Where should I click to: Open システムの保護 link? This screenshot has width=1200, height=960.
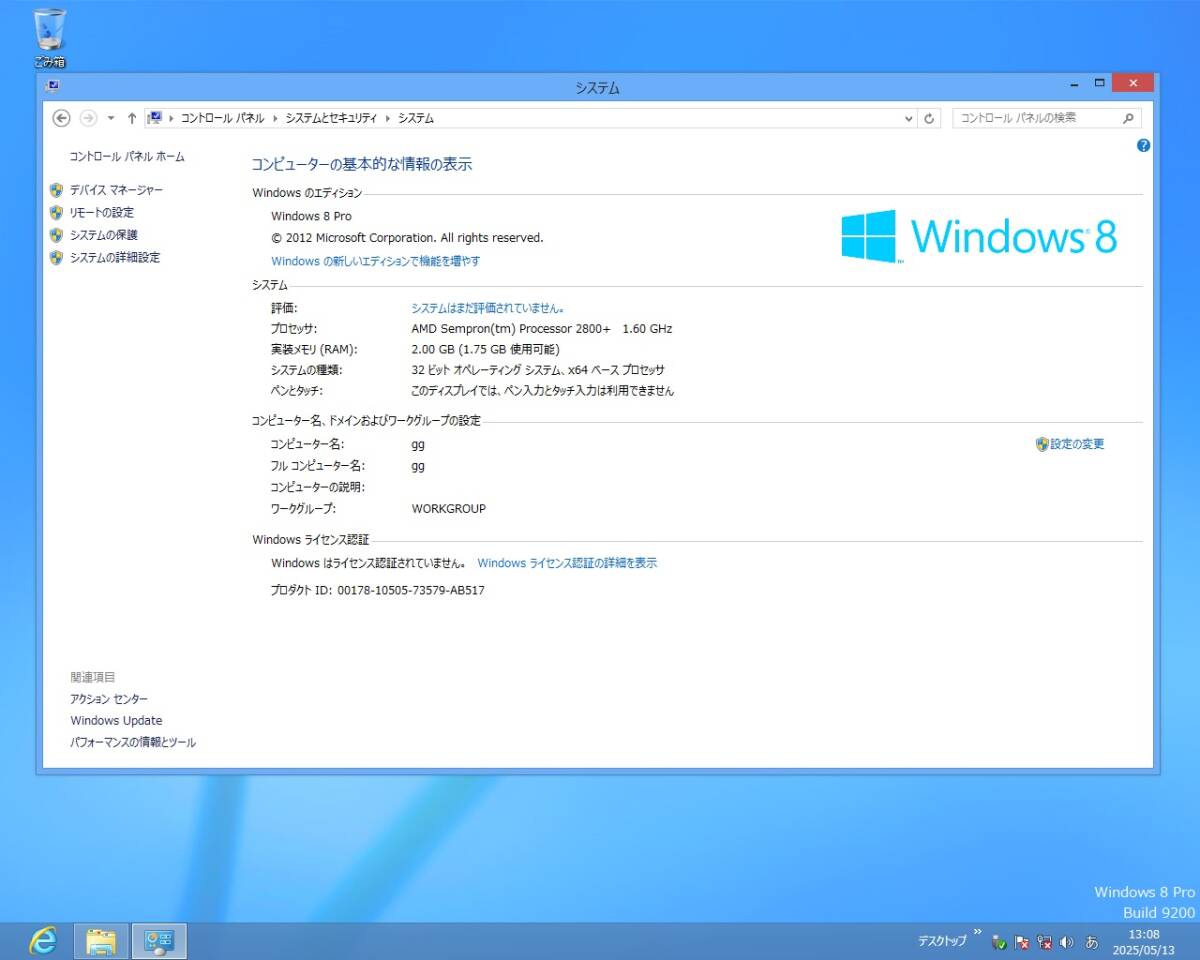point(104,235)
